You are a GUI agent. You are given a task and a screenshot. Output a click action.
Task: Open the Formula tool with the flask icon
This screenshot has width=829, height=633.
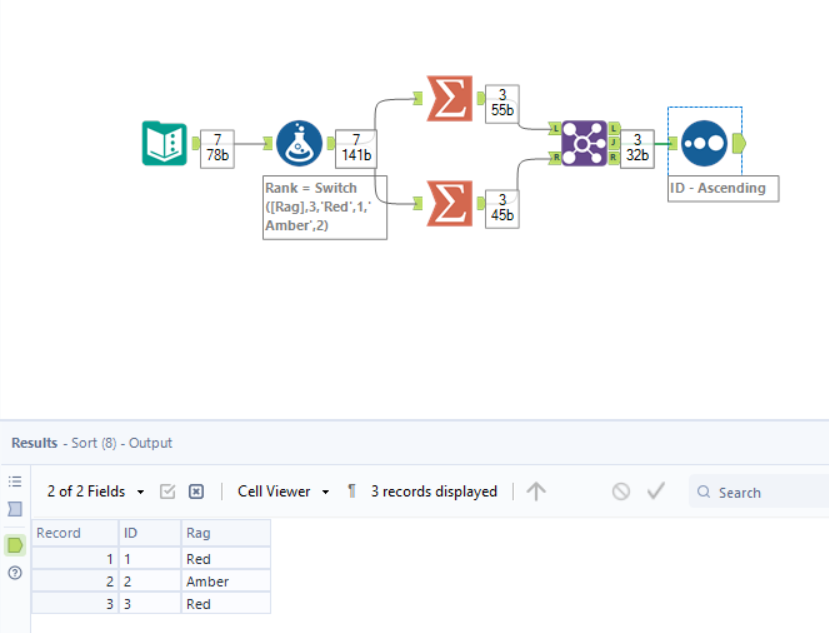(x=299, y=143)
